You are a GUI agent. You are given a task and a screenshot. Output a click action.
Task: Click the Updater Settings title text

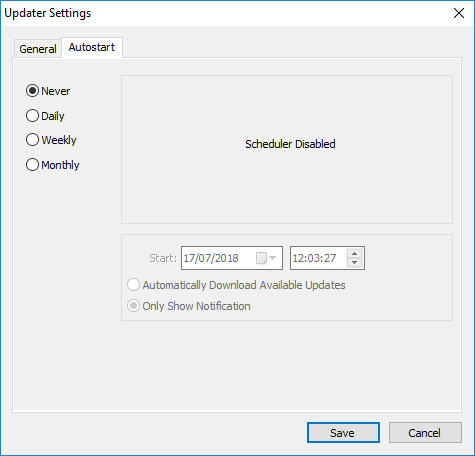(48, 13)
